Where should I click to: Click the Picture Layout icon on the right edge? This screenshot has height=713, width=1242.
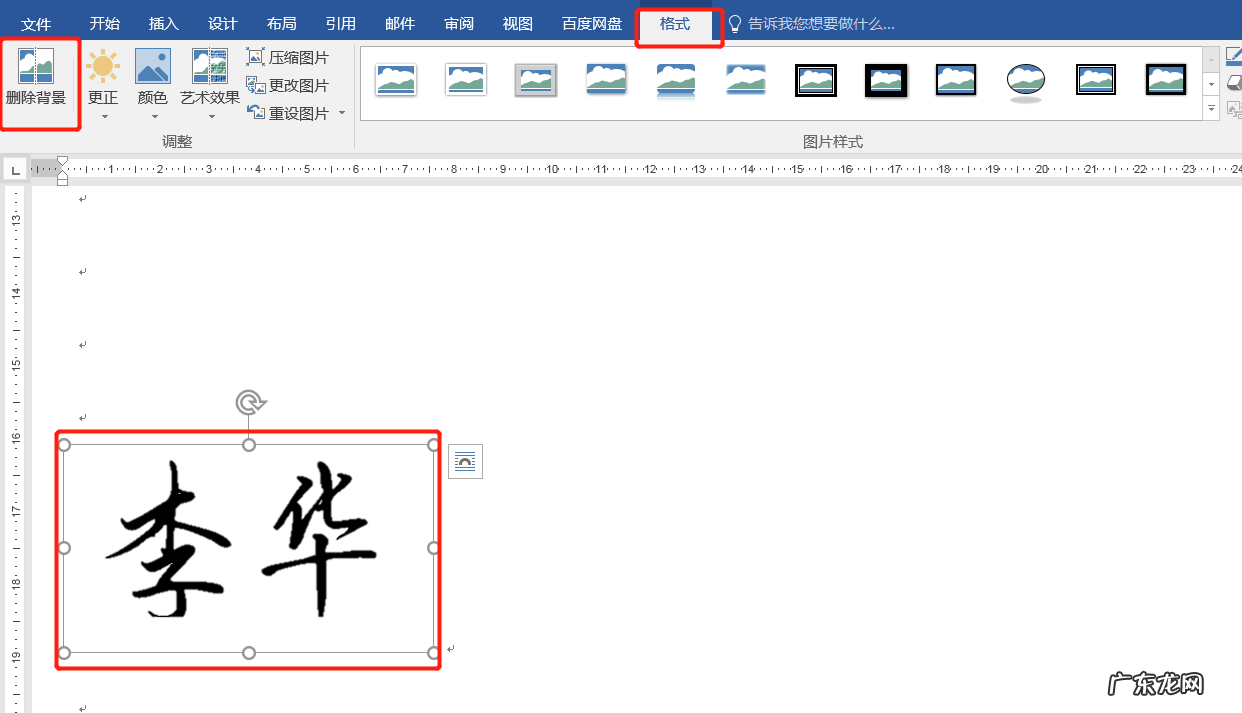click(1234, 108)
